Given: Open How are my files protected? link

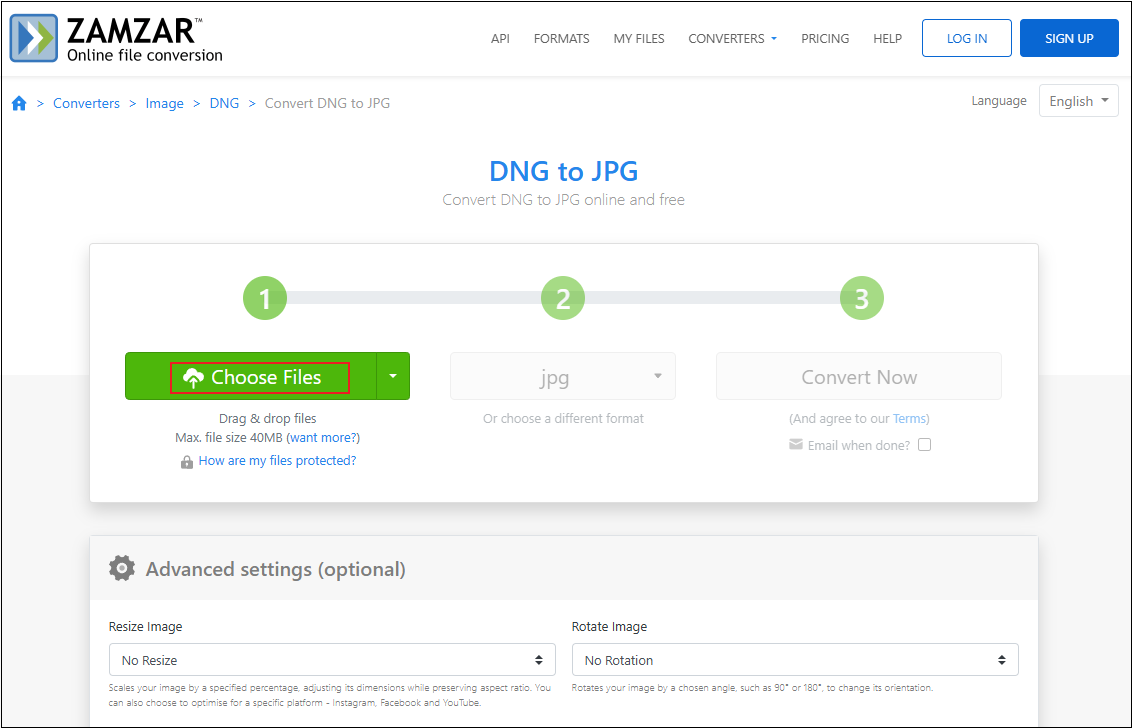Looking at the screenshot, I should click(277, 461).
